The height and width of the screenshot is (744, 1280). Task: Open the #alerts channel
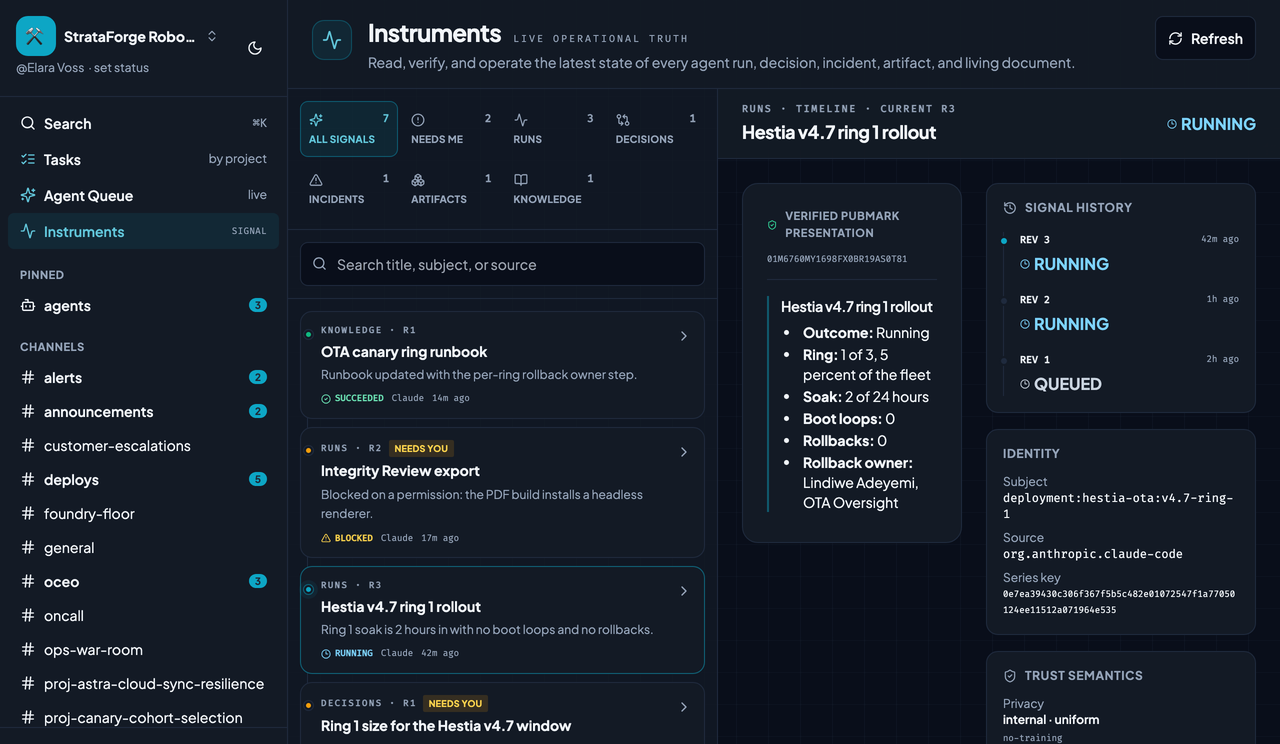click(143, 378)
